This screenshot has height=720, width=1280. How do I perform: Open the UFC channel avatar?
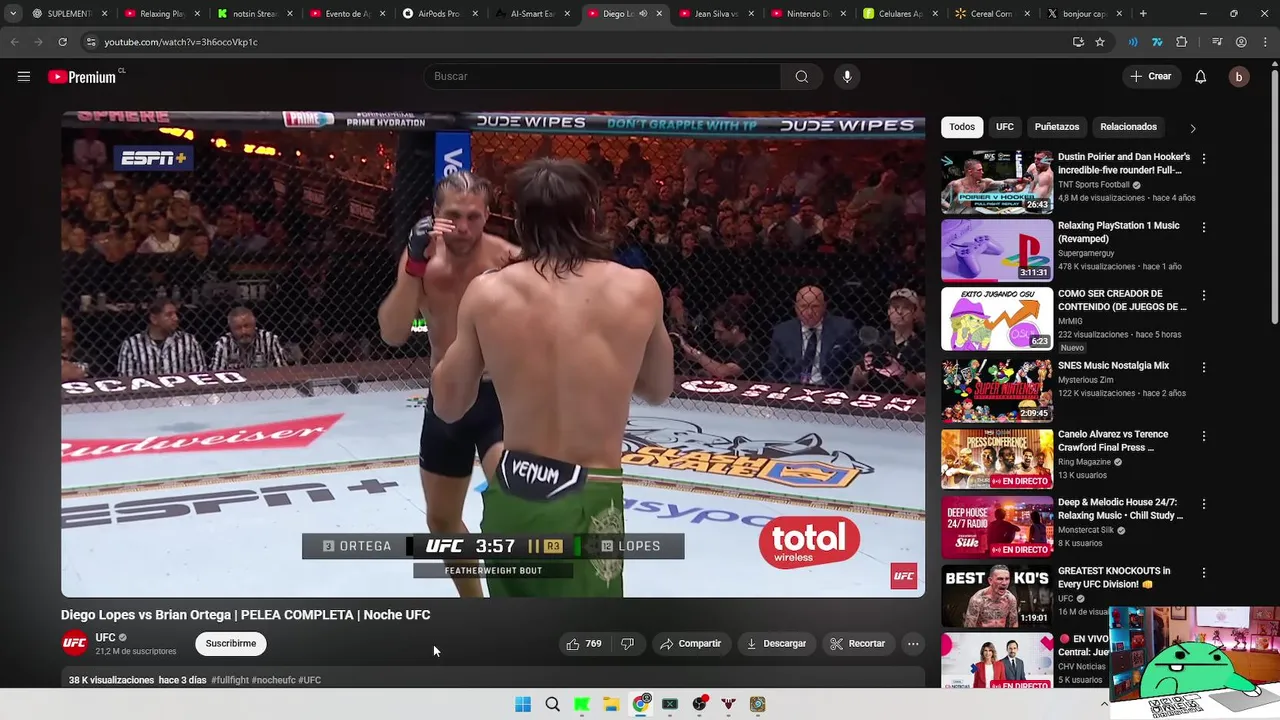click(x=75, y=644)
